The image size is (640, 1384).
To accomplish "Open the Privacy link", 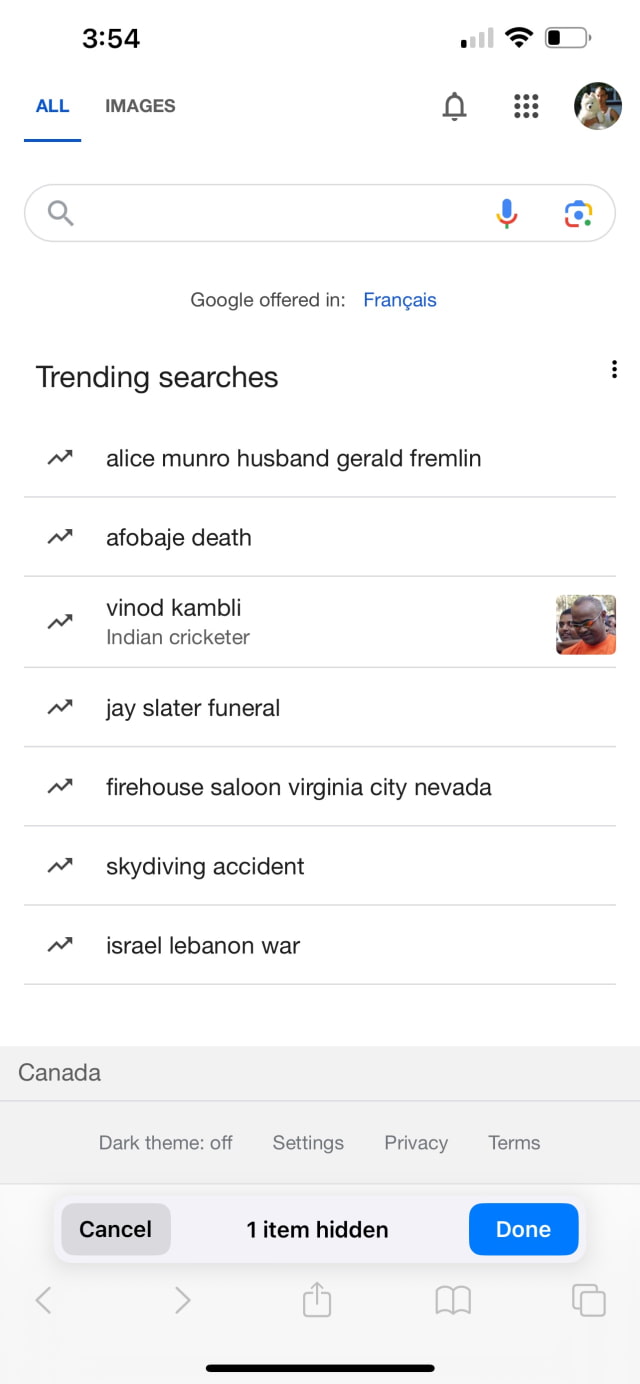I will (416, 1143).
